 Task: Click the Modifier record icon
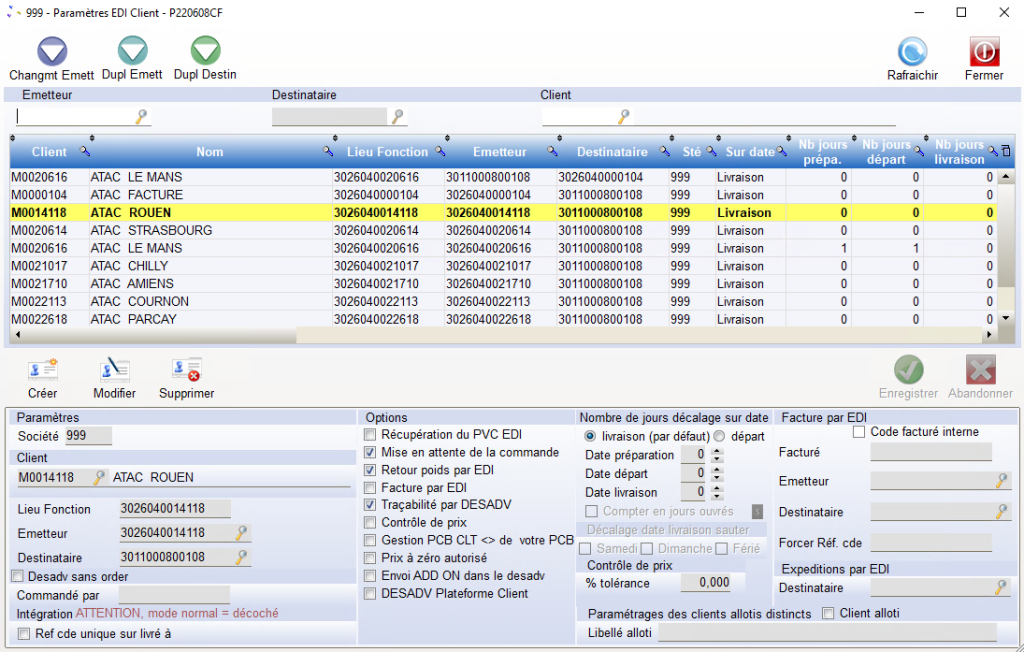(x=115, y=371)
